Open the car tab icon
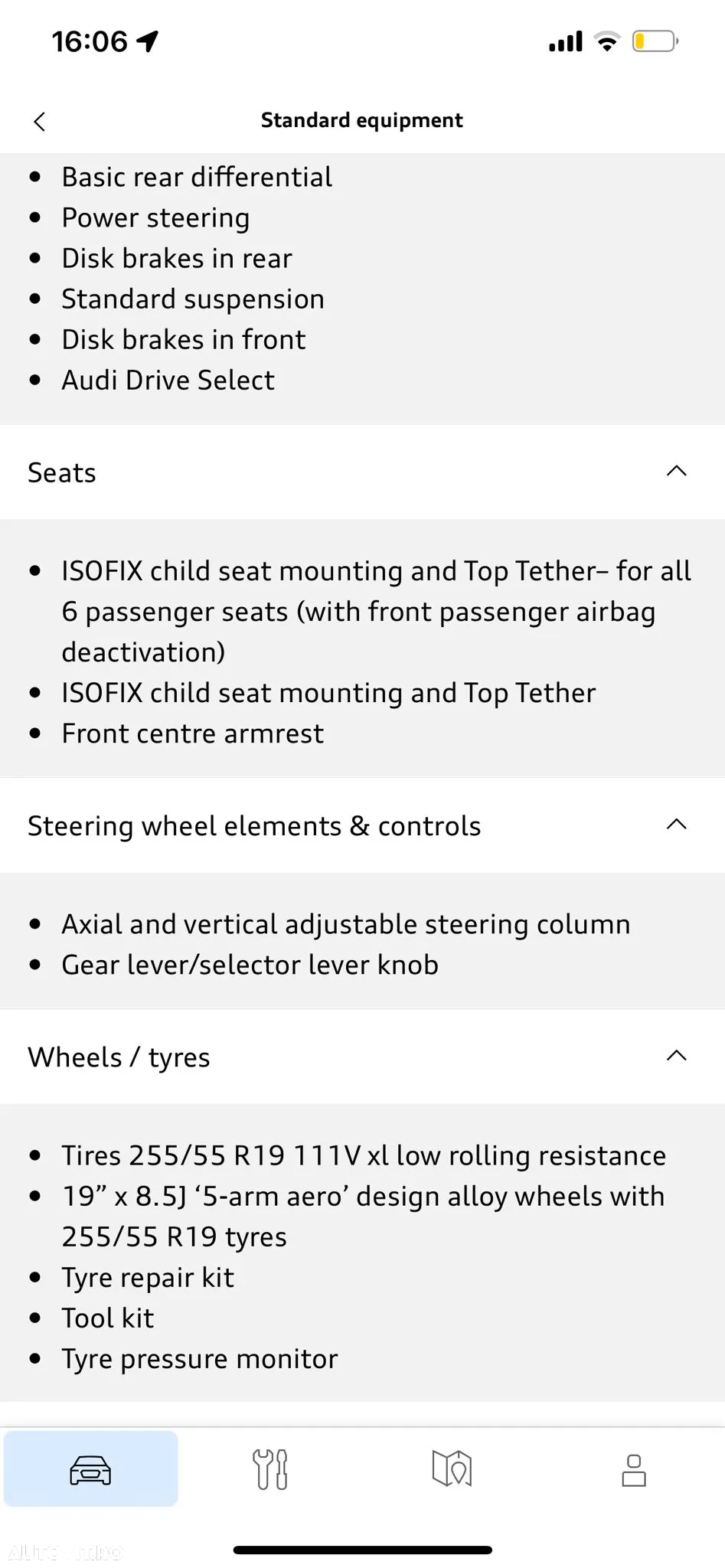Image resolution: width=725 pixels, height=1568 pixels. tap(90, 1469)
